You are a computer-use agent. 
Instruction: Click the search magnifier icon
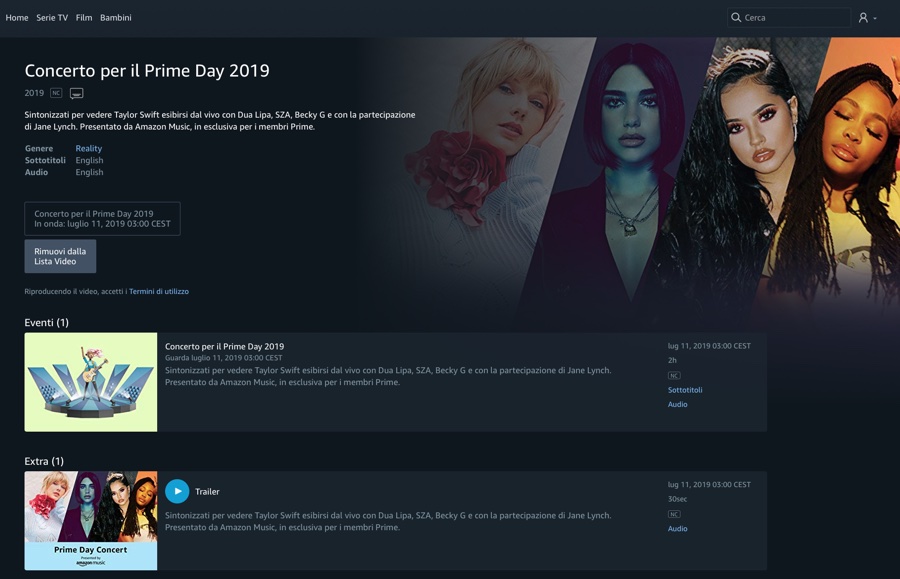[736, 18]
